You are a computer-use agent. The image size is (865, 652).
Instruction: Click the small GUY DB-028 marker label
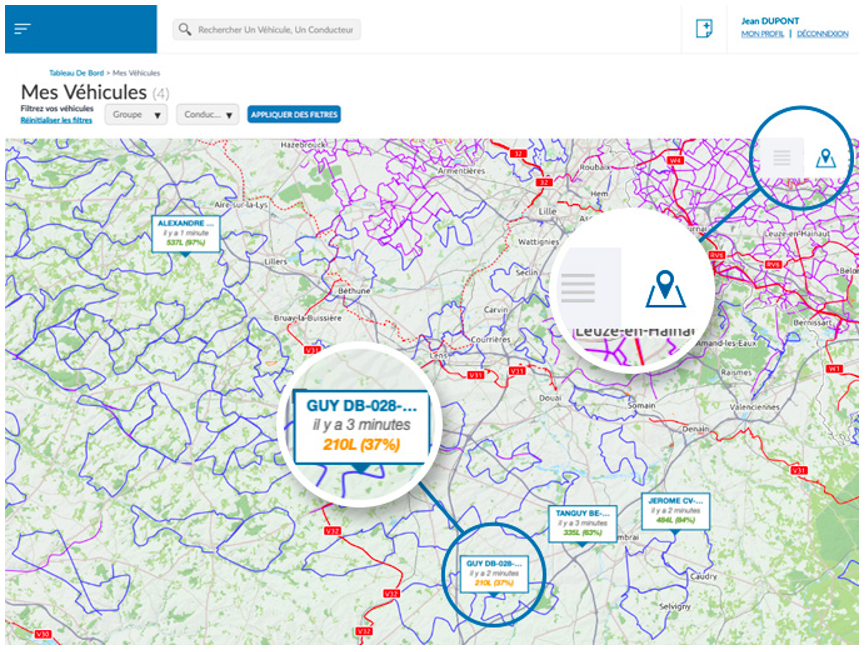pos(494,573)
